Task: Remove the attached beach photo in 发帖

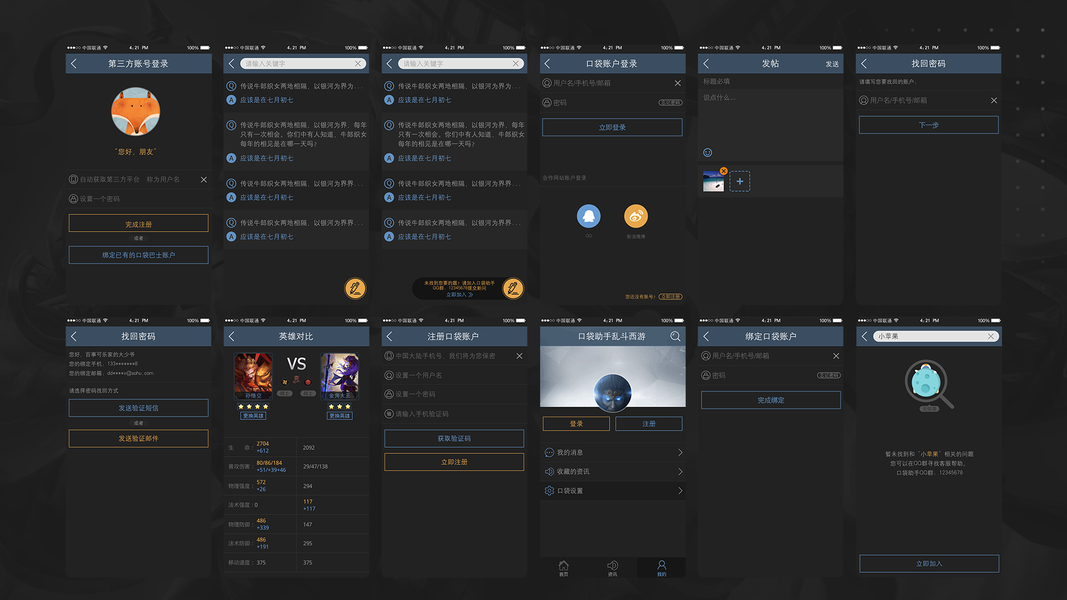Action: pyautogui.click(x=723, y=171)
